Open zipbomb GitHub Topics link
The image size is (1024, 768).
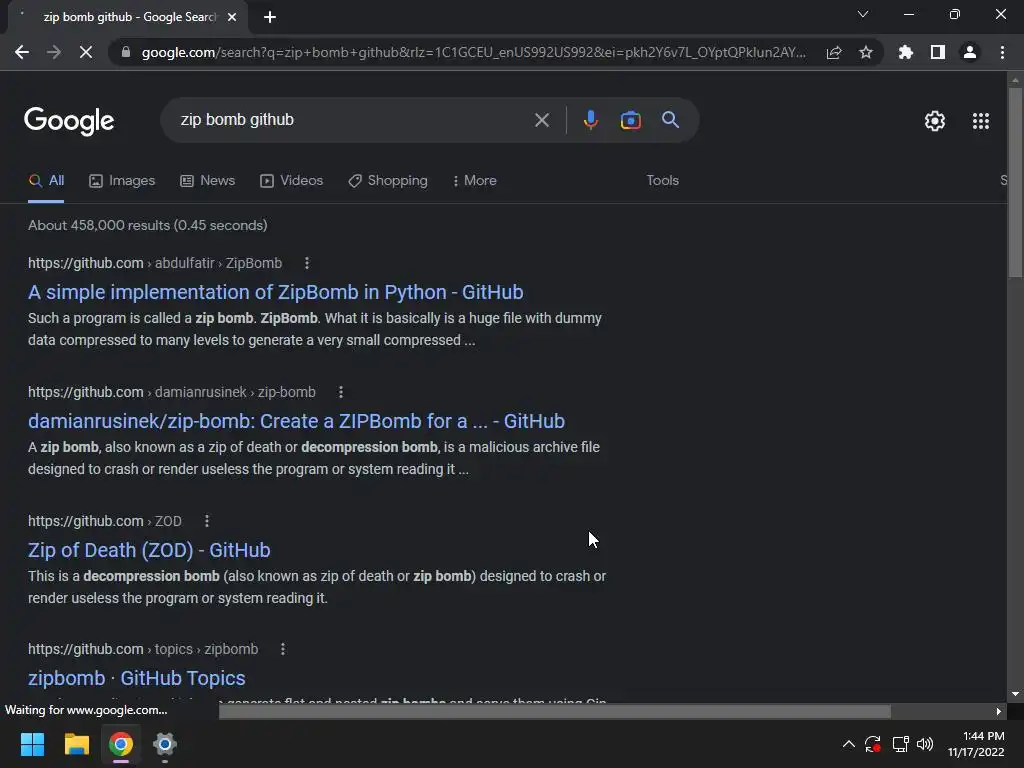point(136,678)
